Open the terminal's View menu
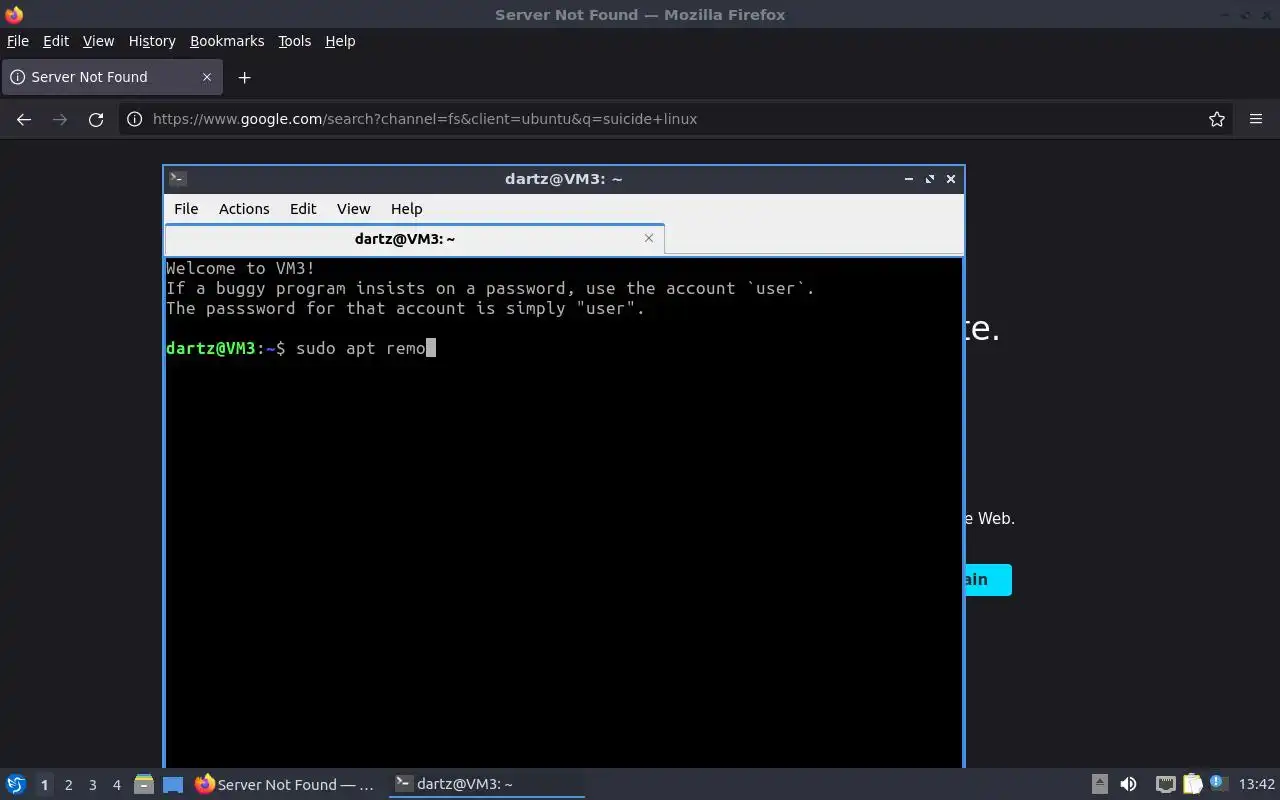This screenshot has width=1280, height=800. point(353,209)
